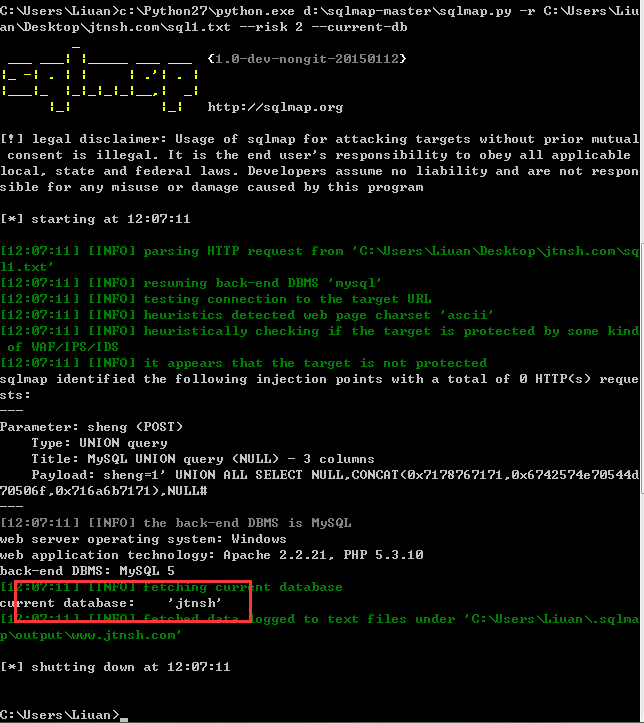This screenshot has width=644, height=723.
Task: Click the database name 'jtnsh' value
Action: (x=195, y=603)
